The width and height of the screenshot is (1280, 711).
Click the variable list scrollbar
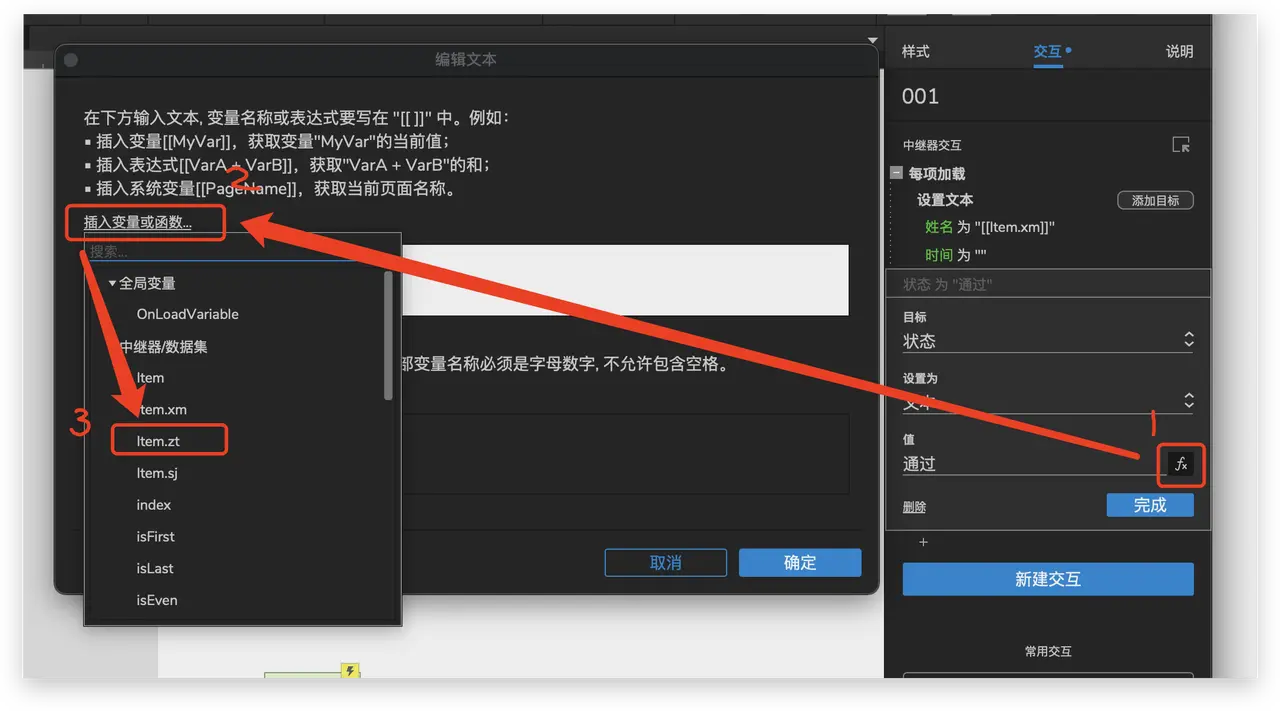[x=388, y=335]
